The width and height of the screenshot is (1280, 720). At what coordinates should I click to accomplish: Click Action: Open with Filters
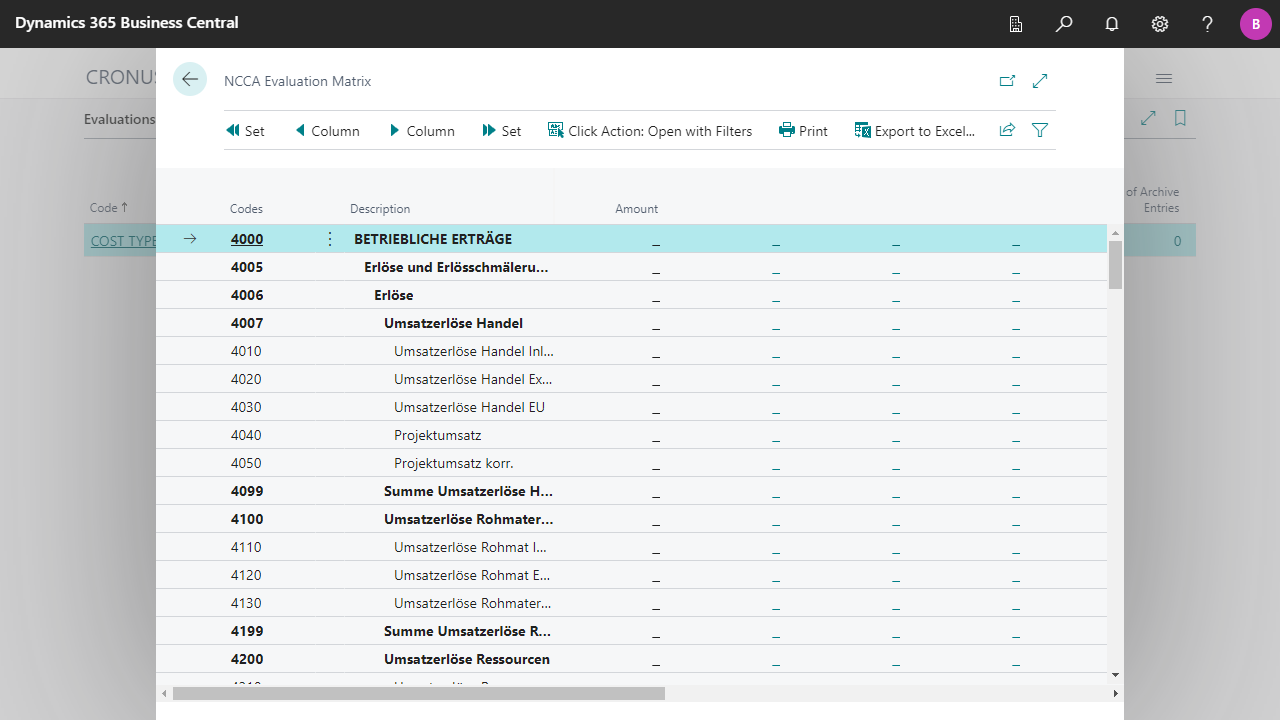pos(650,131)
